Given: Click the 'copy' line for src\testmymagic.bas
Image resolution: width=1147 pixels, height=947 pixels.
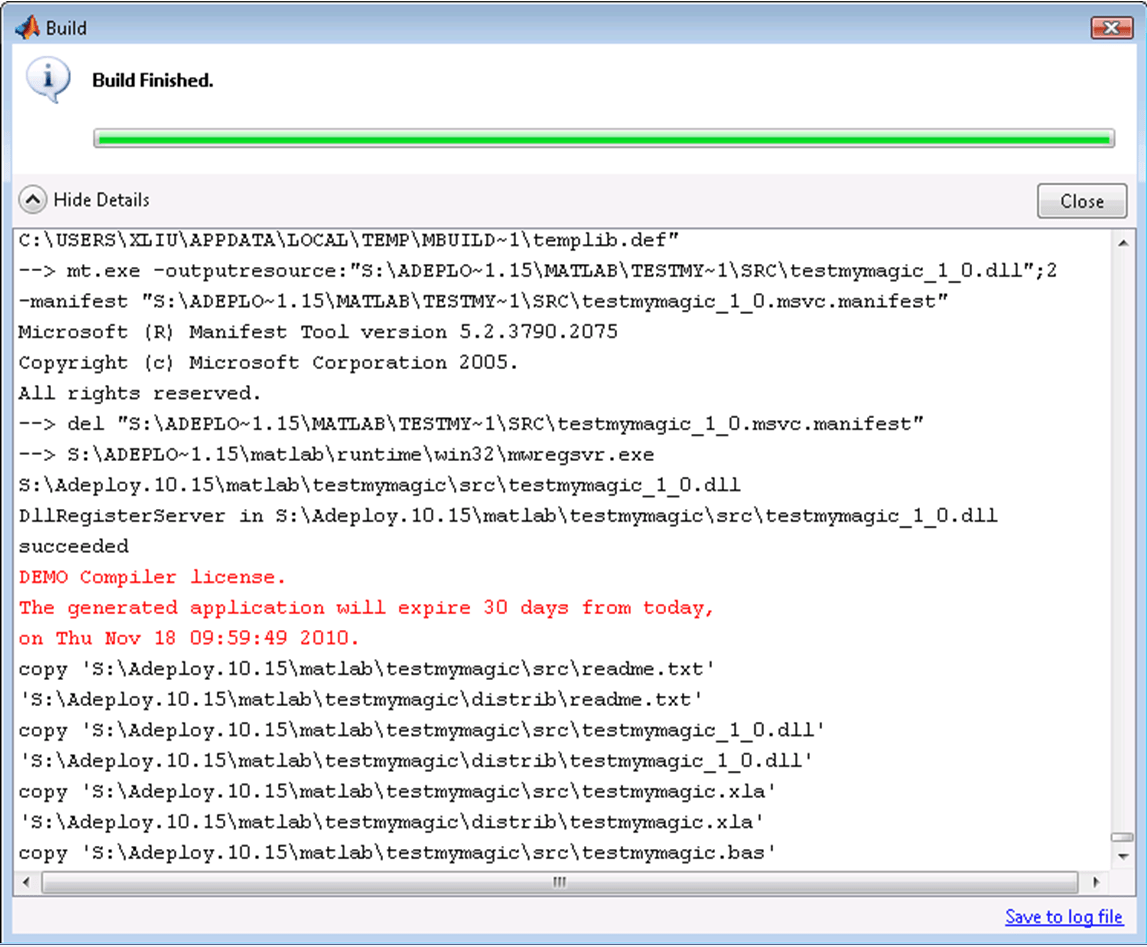Looking at the screenshot, I should click(x=397, y=853).
